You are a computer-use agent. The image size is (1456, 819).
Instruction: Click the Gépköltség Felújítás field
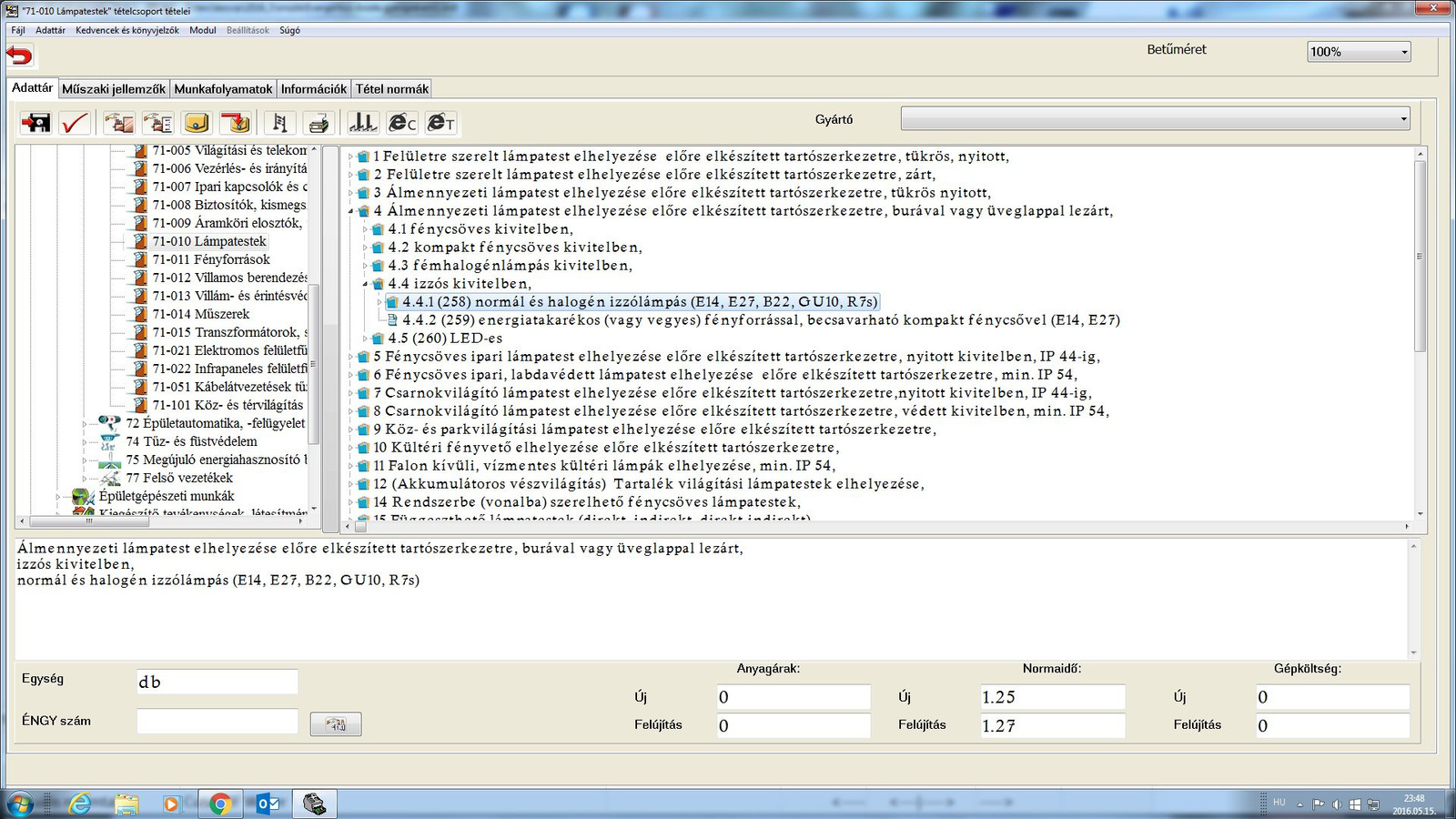coord(1333,725)
